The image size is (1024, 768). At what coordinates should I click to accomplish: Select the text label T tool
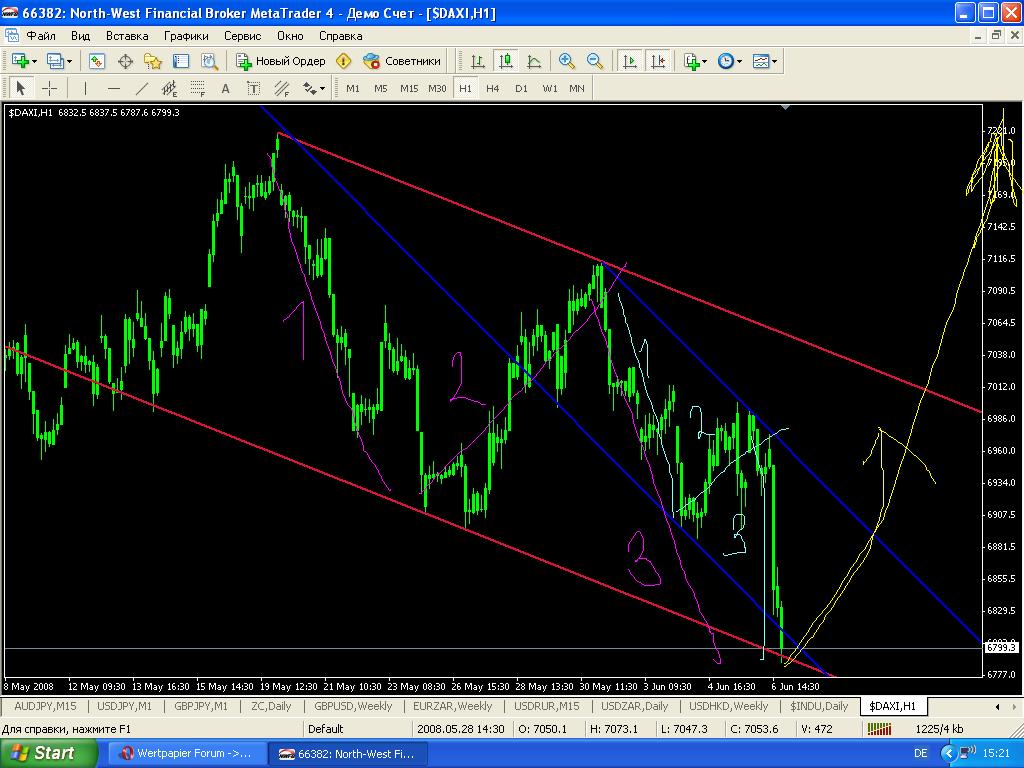[x=253, y=88]
